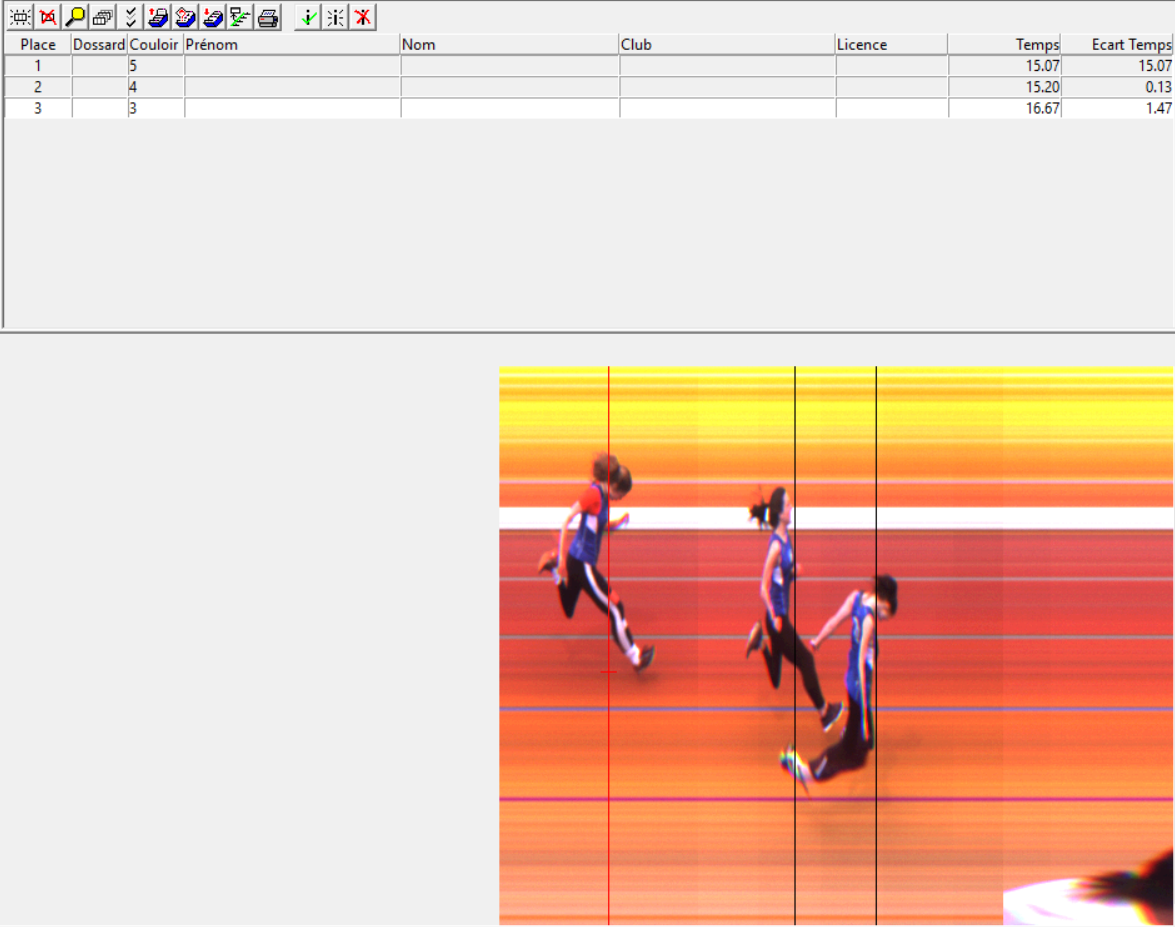Viewport: 1175px width, 927px height.
Task: Click the Ecart Temps value 1.47
Action: pyautogui.click(x=1117, y=108)
